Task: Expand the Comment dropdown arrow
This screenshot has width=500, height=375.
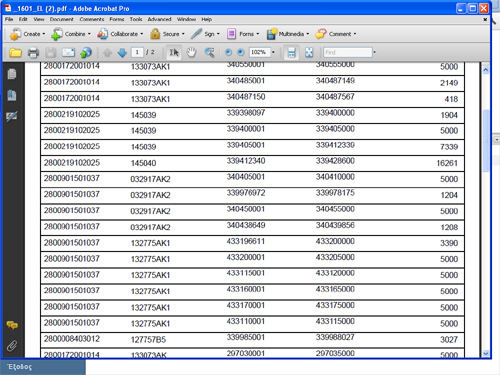Action: [355, 34]
